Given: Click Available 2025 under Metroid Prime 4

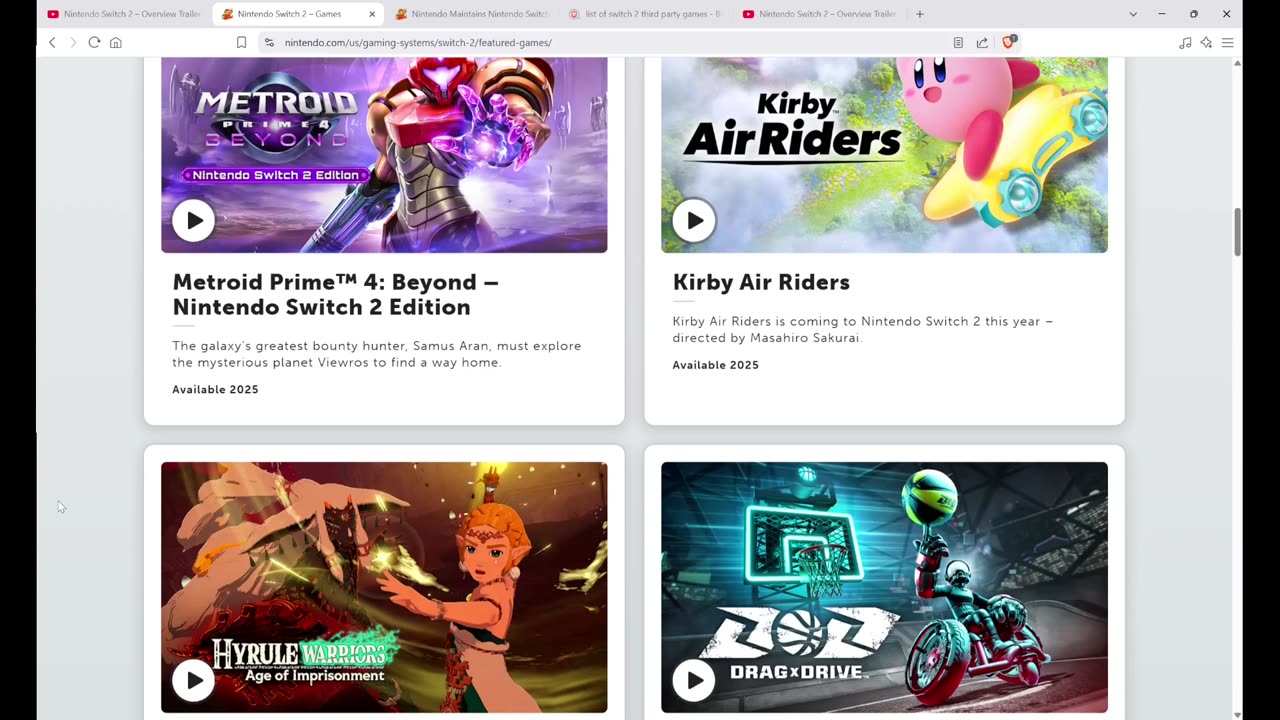Looking at the screenshot, I should click(x=215, y=390).
